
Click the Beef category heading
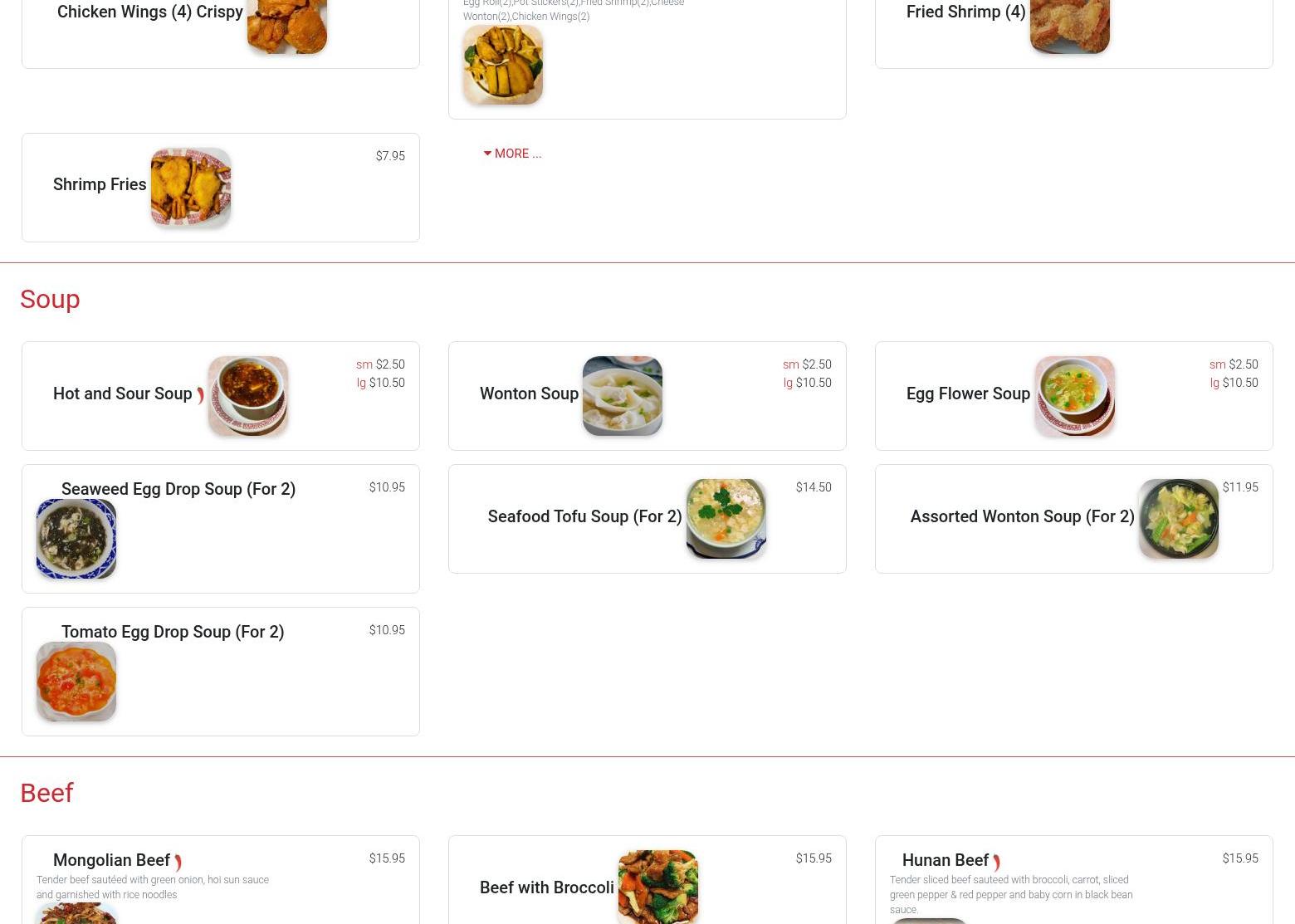pos(46,793)
